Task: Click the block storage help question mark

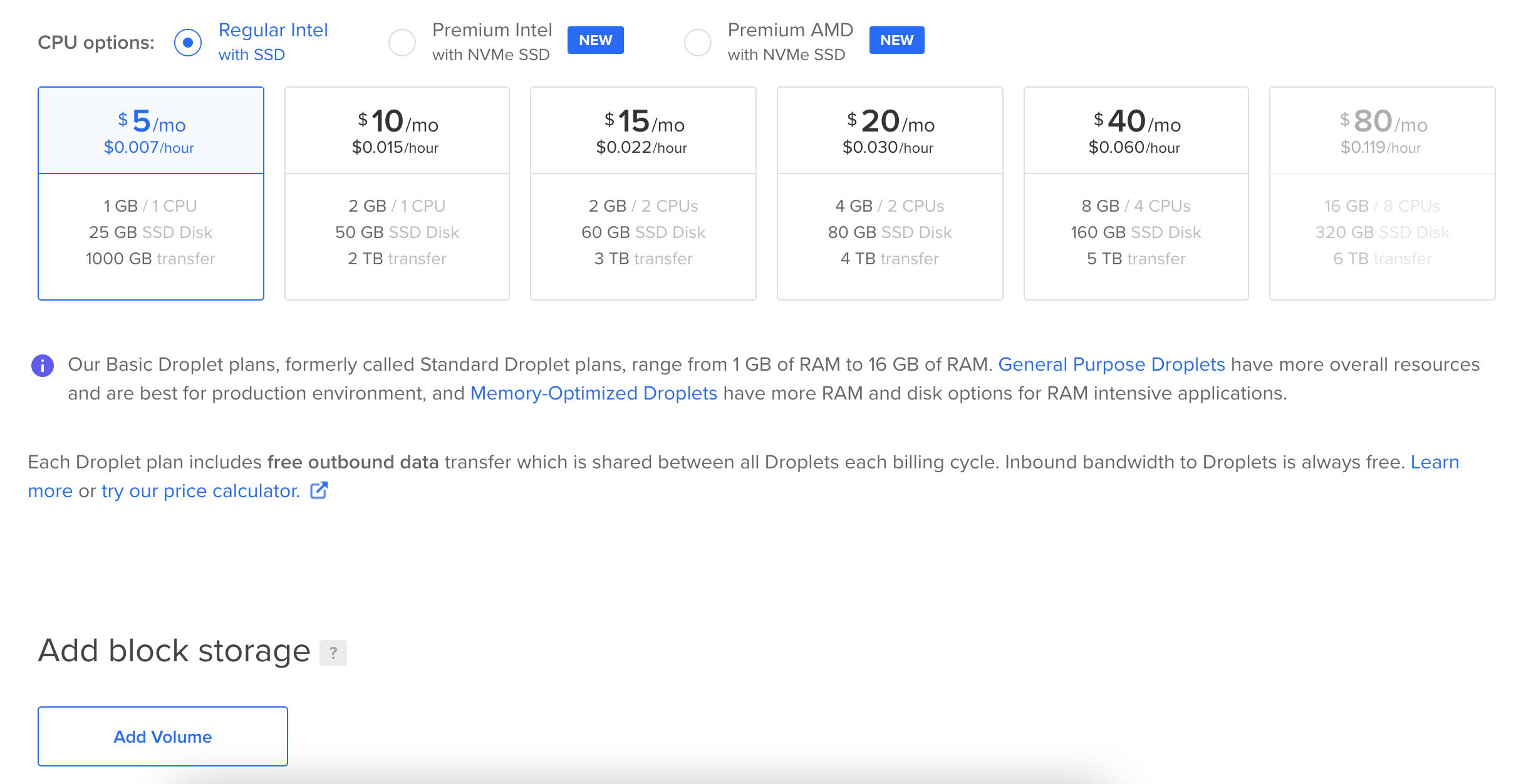Action: (333, 653)
